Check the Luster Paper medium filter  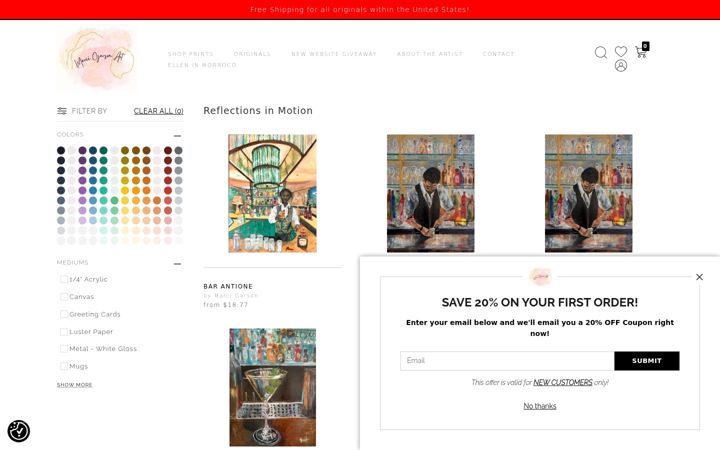click(x=64, y=332)
